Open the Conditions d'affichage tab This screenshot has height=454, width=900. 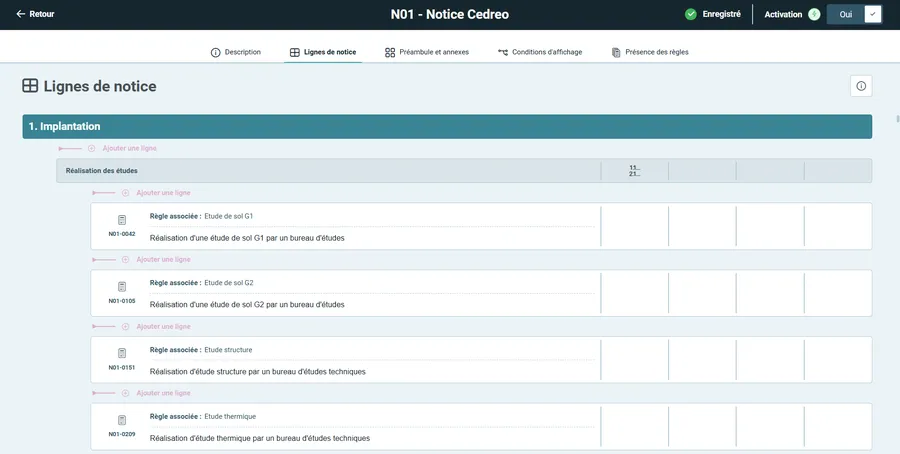click(x=539, y=52)
